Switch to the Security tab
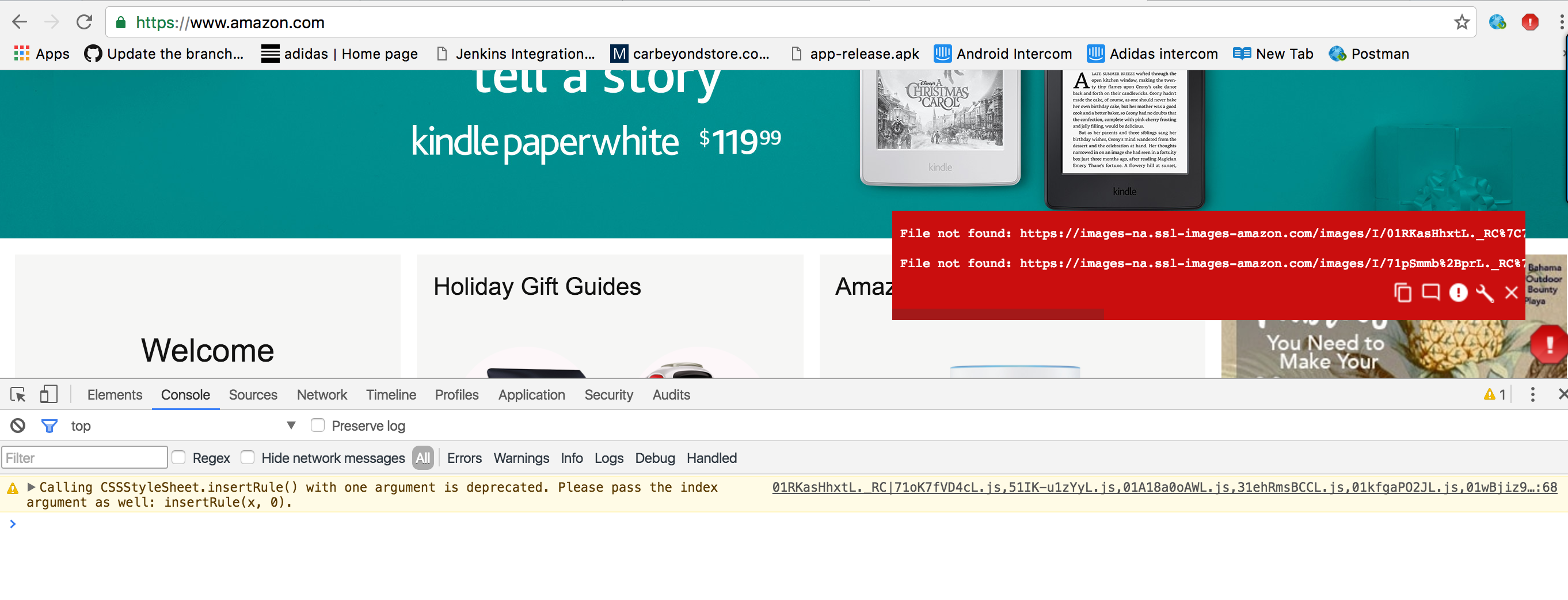1568x600 pixels. point(608,394)
